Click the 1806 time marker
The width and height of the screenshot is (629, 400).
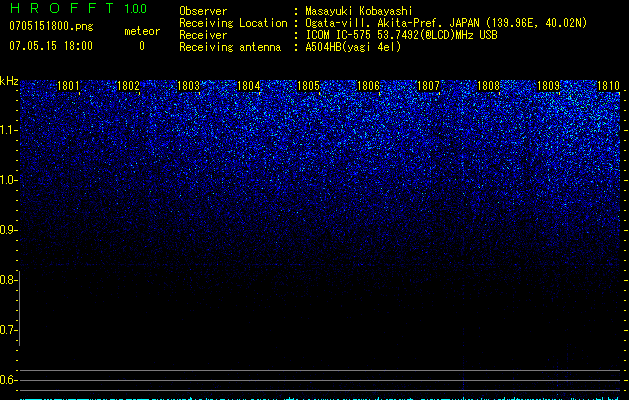pos(368,86)
